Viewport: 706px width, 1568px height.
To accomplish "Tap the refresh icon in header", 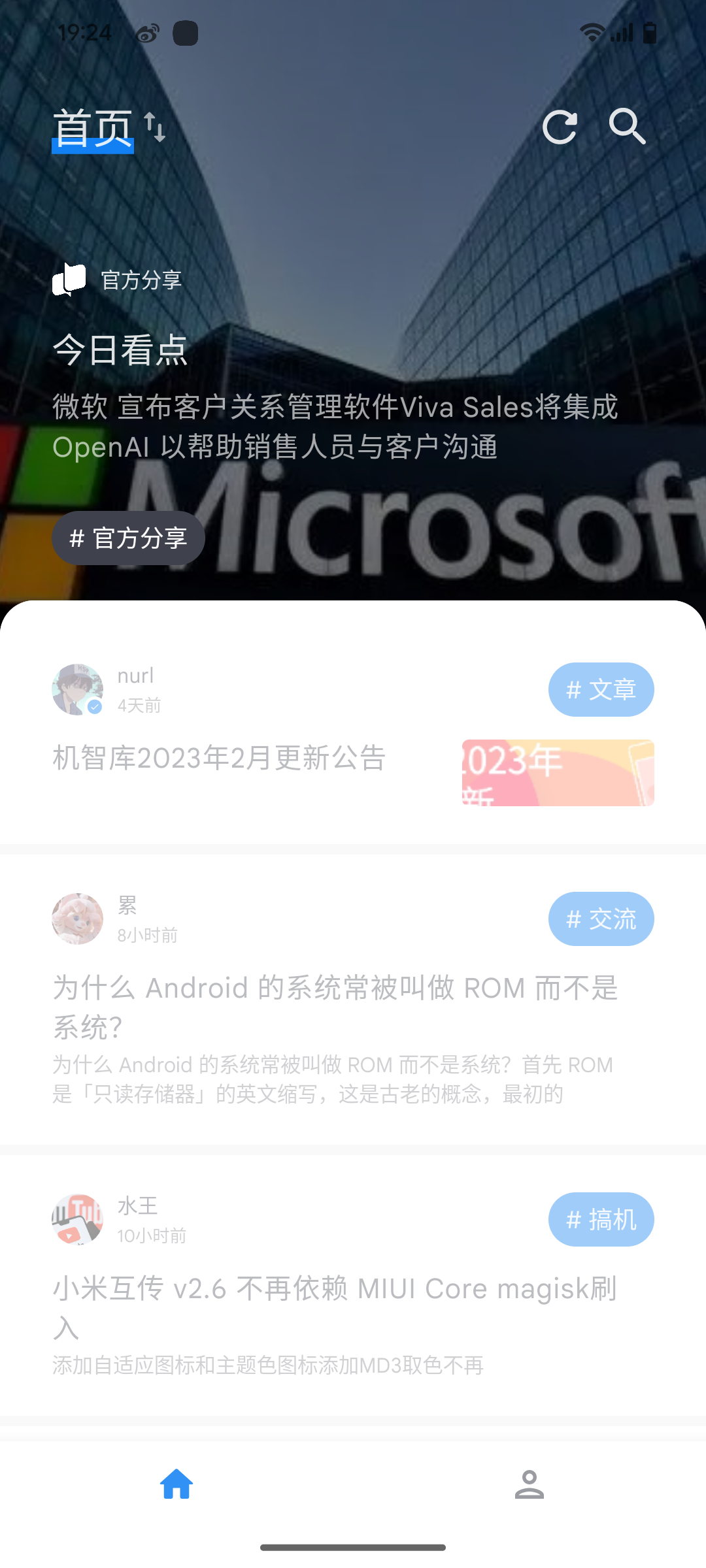I will [x=560, y=127].
